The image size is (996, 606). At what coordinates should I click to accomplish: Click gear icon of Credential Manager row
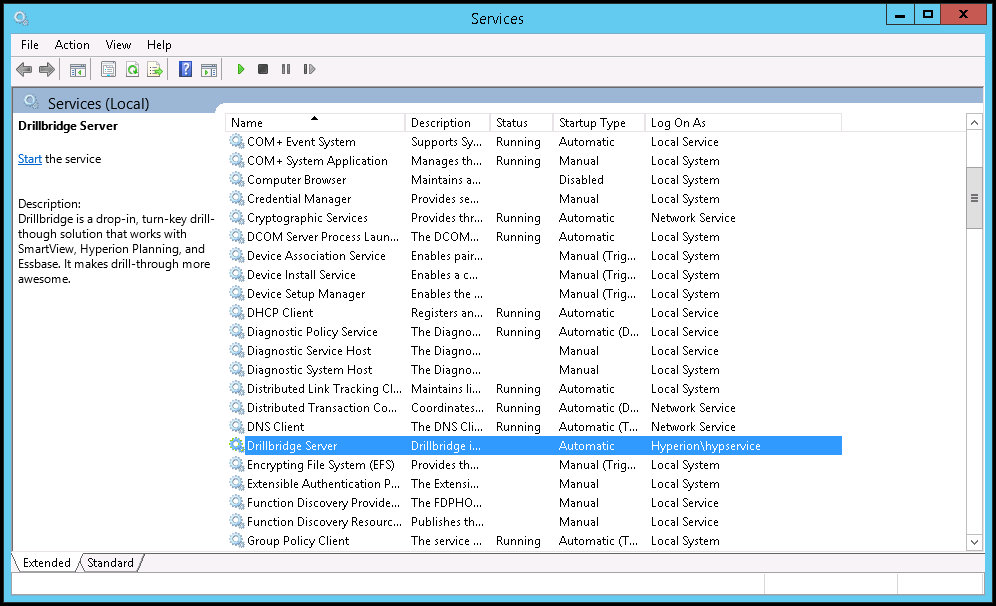coord(237,198)
